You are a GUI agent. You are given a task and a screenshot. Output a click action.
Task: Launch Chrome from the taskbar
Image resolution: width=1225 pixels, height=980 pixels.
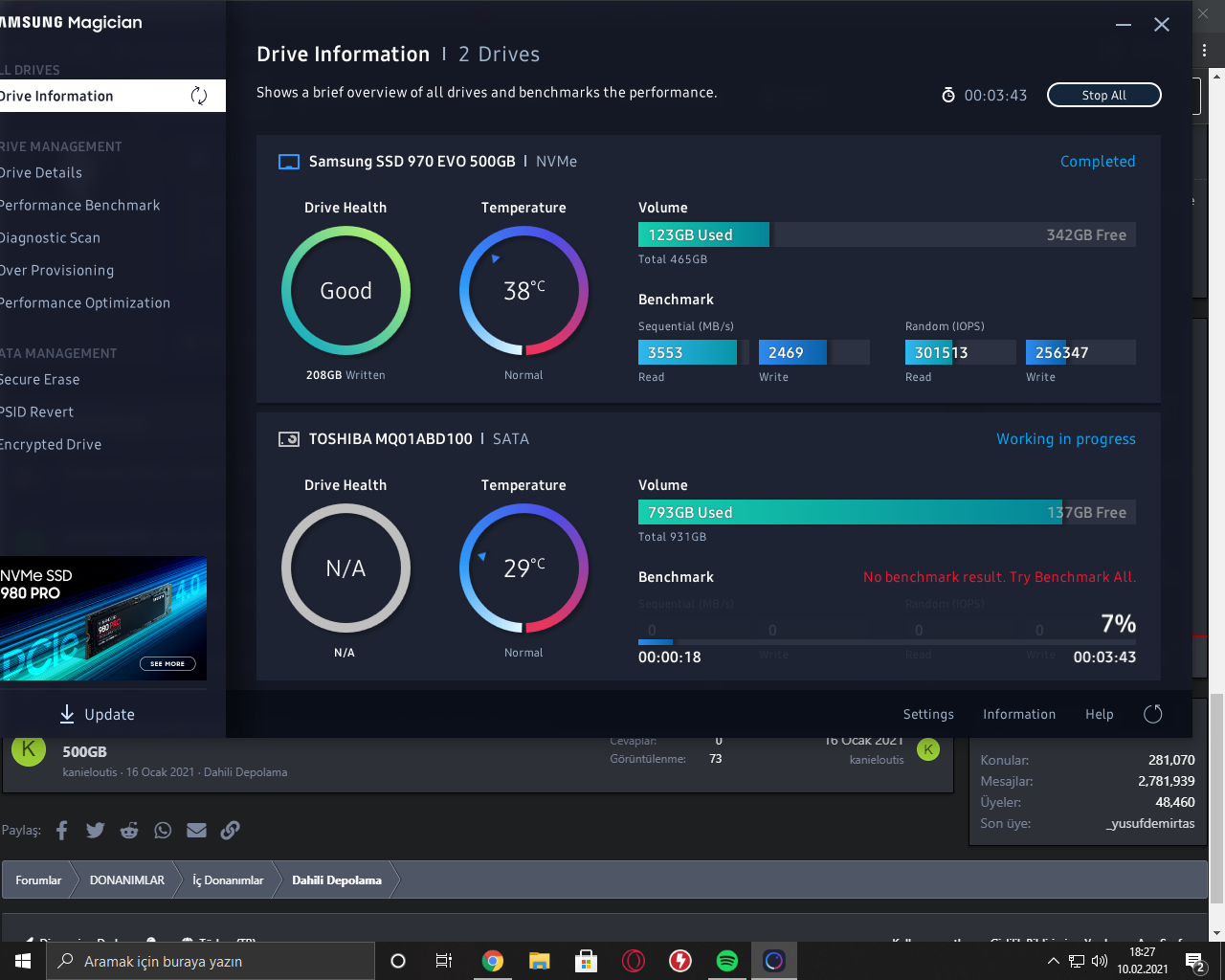coord(493,961)
